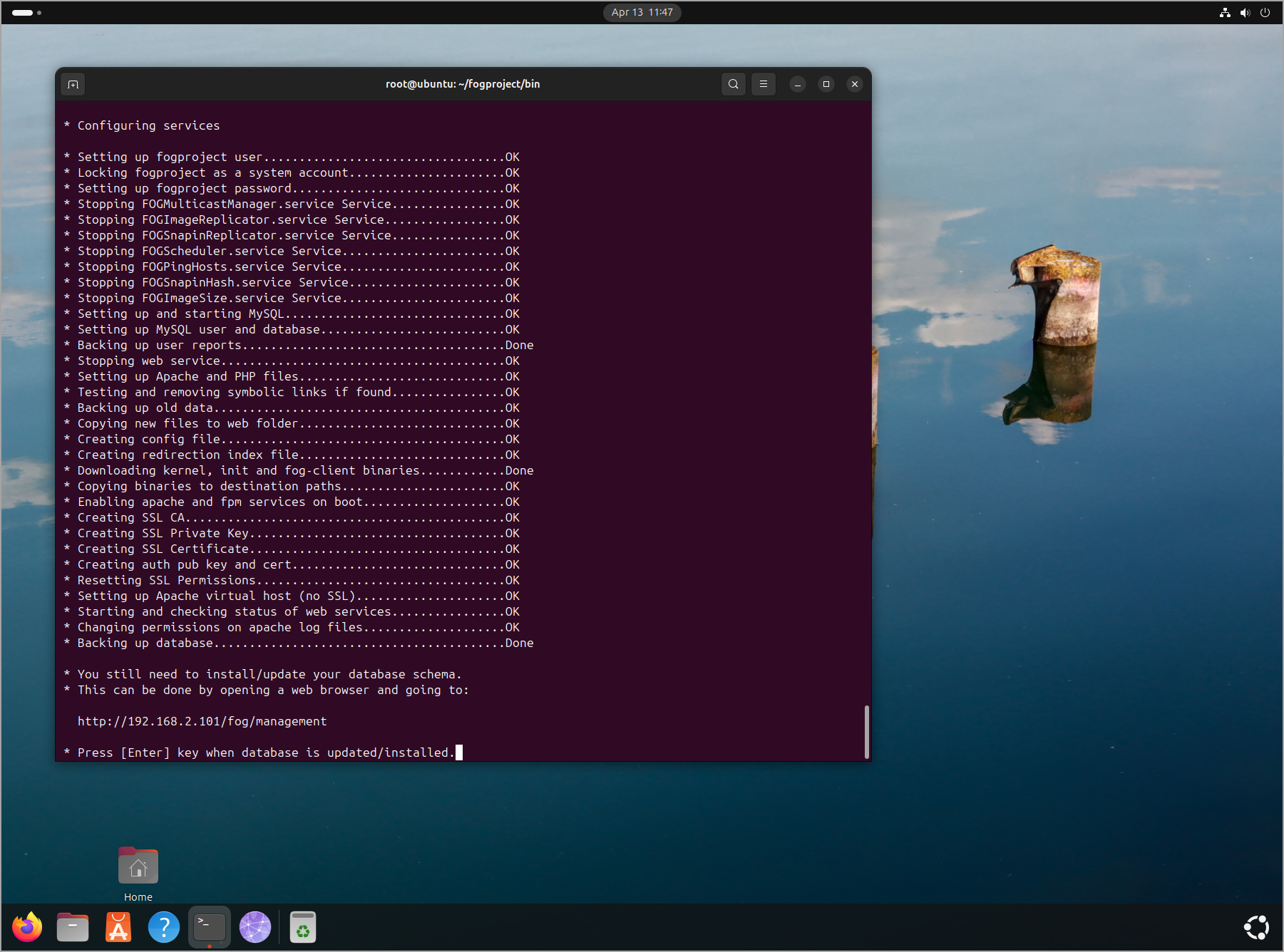Click the Terminal icon in dock
This screenshot has width=1284, height=952.
point(210,927)
